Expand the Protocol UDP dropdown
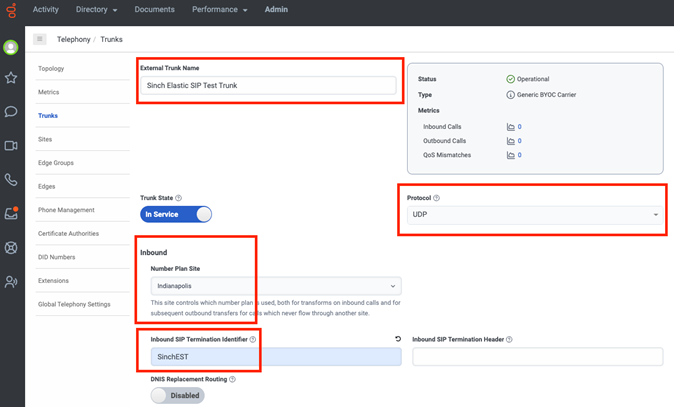Screen dimensions: 674x407 [x=534, y=214]
